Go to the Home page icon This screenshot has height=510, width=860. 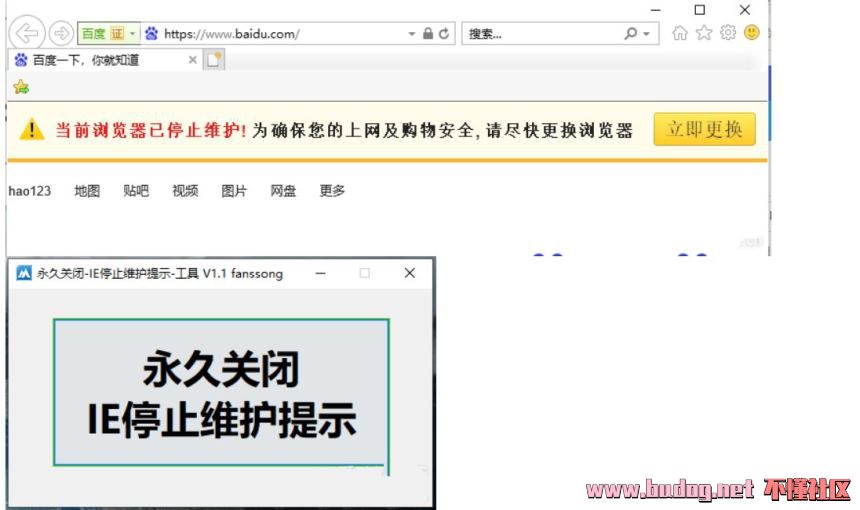(680, 33)
